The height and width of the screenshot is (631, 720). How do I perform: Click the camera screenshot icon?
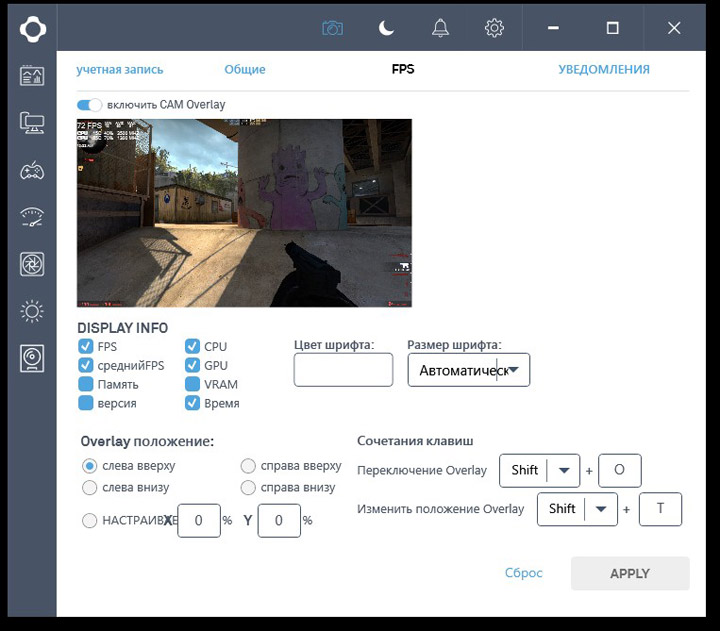pyautogui.click(x=332, y=28)
